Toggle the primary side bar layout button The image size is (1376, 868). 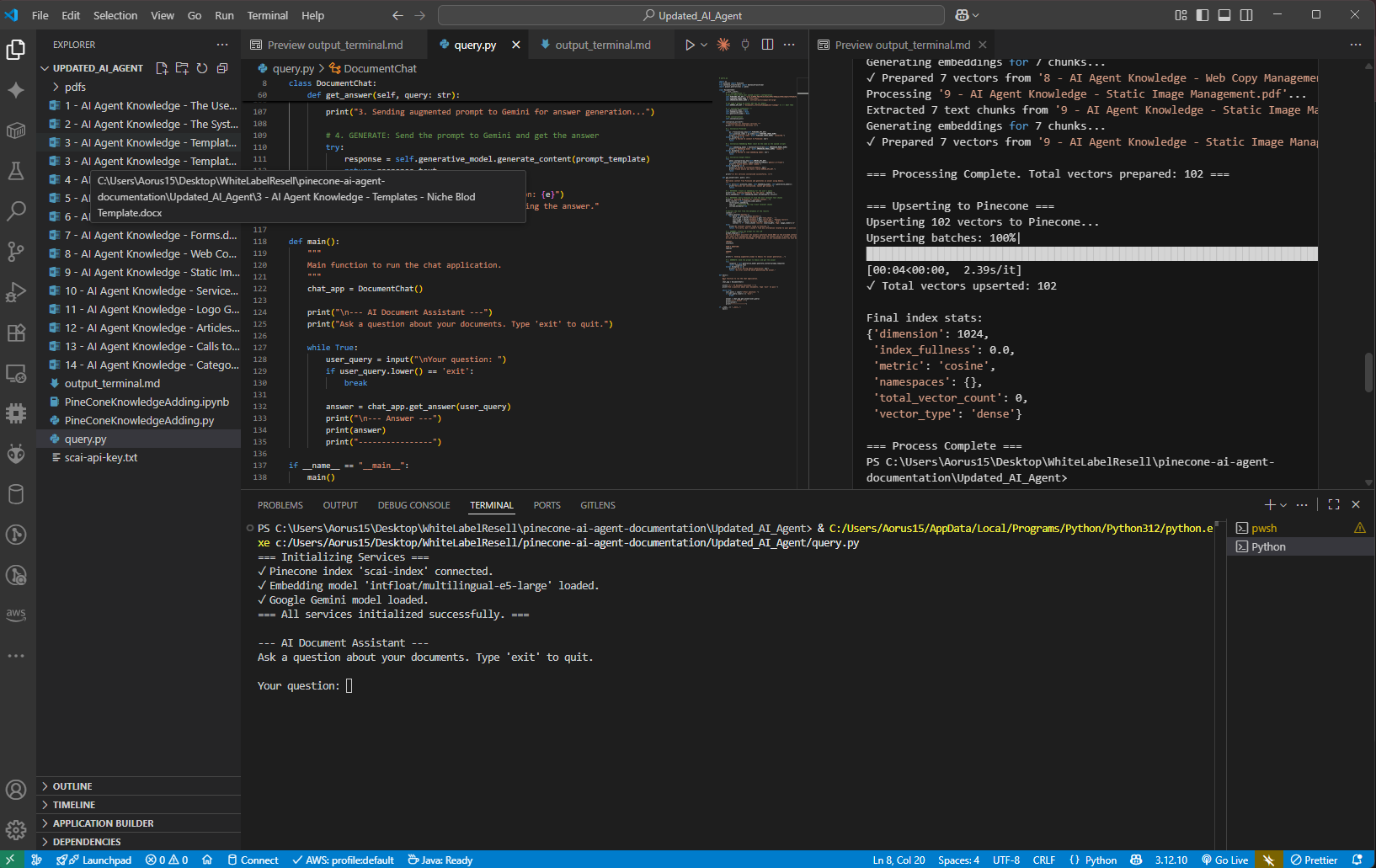pyautogui.click(x=1203, y=15)
